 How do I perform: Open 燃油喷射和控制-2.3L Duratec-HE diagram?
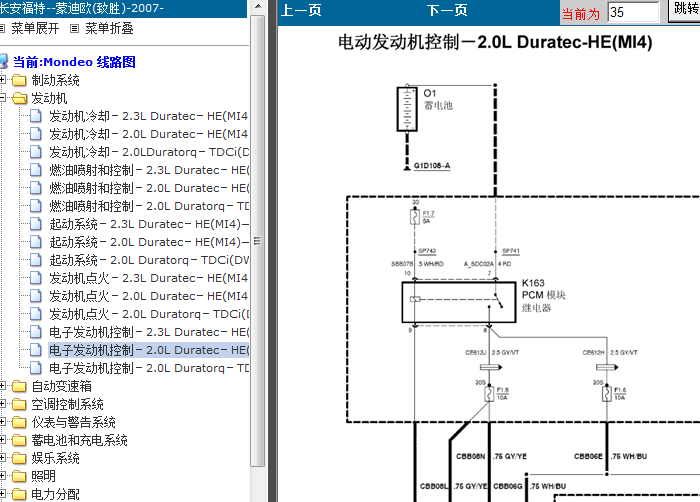[x=149, y=170]
